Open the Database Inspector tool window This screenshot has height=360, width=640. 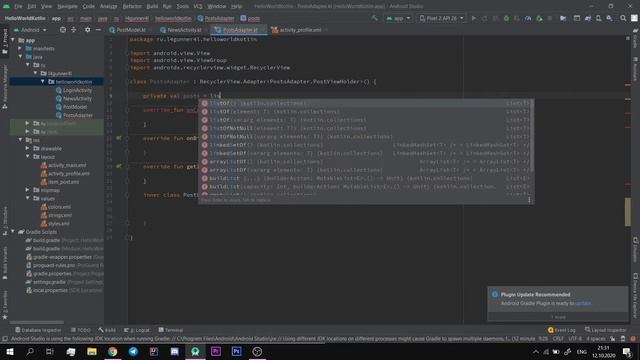[38, 330]
